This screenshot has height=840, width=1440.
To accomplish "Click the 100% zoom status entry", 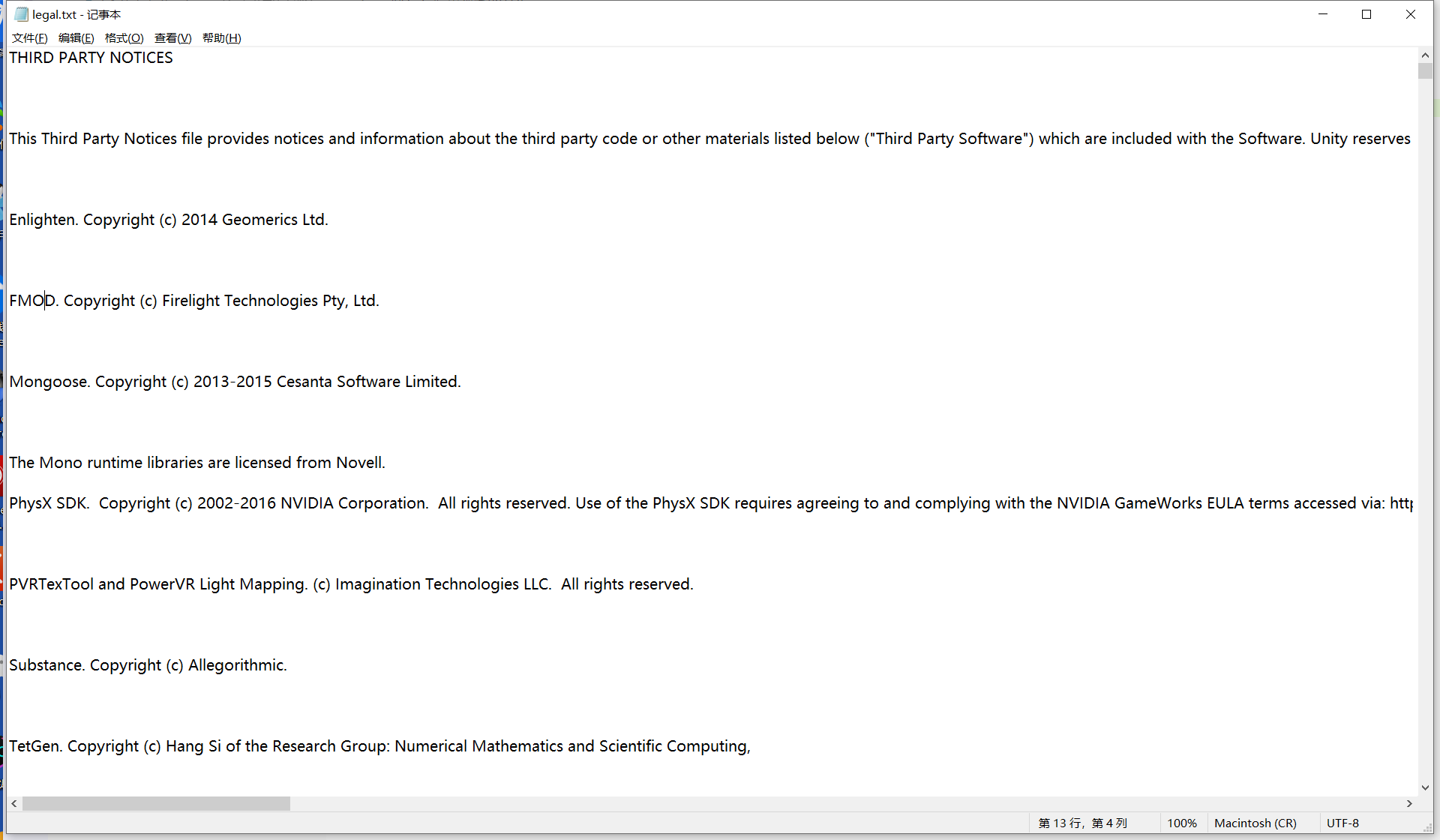I will click(x=1182, y=823).
